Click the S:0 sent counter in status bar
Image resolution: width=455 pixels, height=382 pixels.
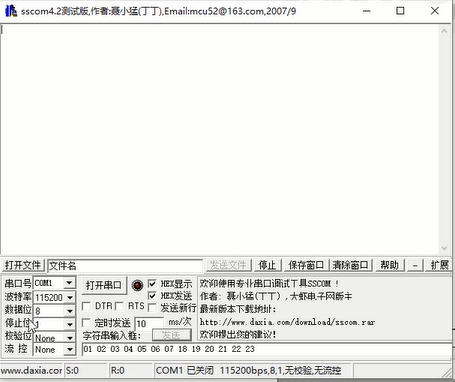pos(72,370)
